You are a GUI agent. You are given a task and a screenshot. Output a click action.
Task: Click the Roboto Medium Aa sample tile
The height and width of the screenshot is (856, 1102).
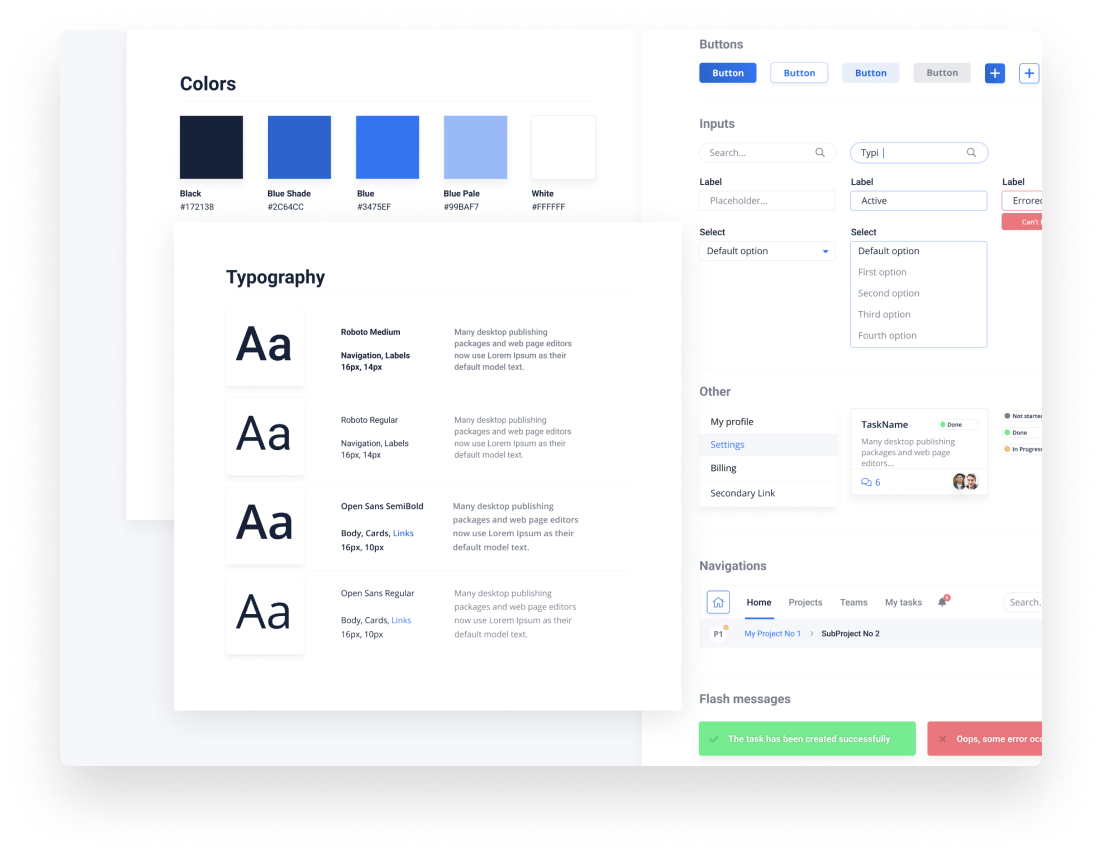pos(265,346)
